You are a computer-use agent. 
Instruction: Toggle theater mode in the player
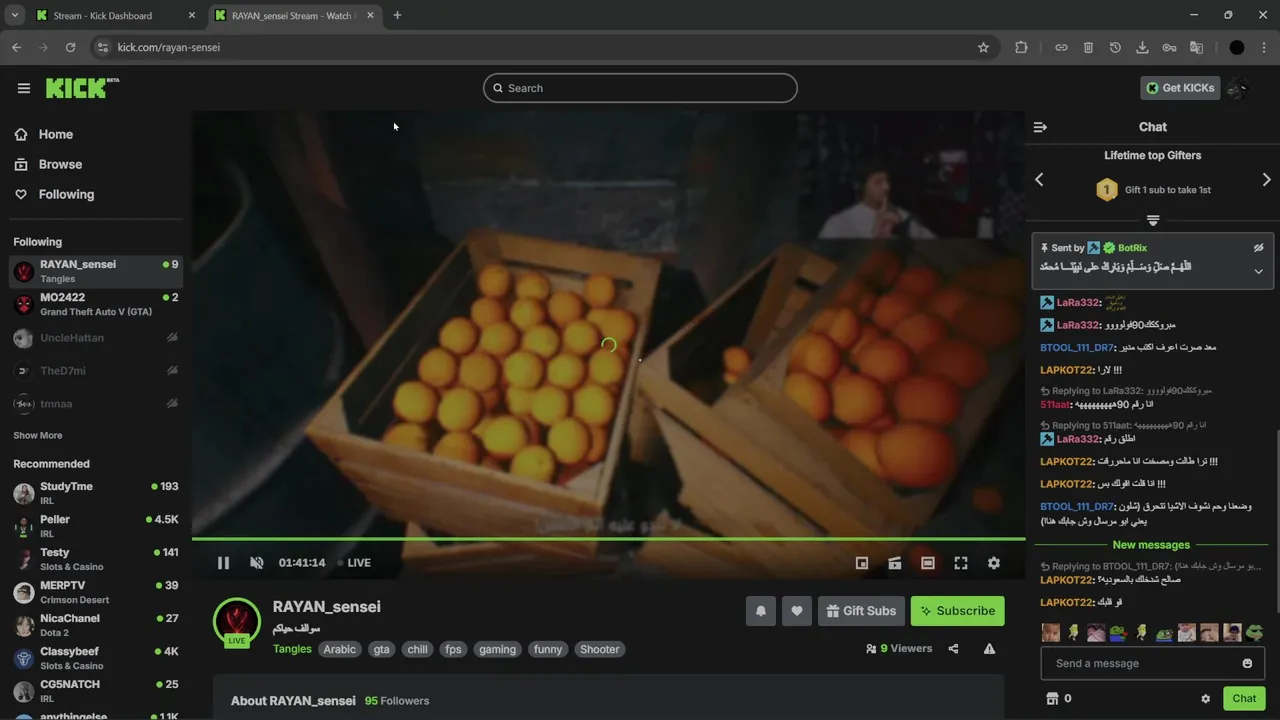click(928, 563)
